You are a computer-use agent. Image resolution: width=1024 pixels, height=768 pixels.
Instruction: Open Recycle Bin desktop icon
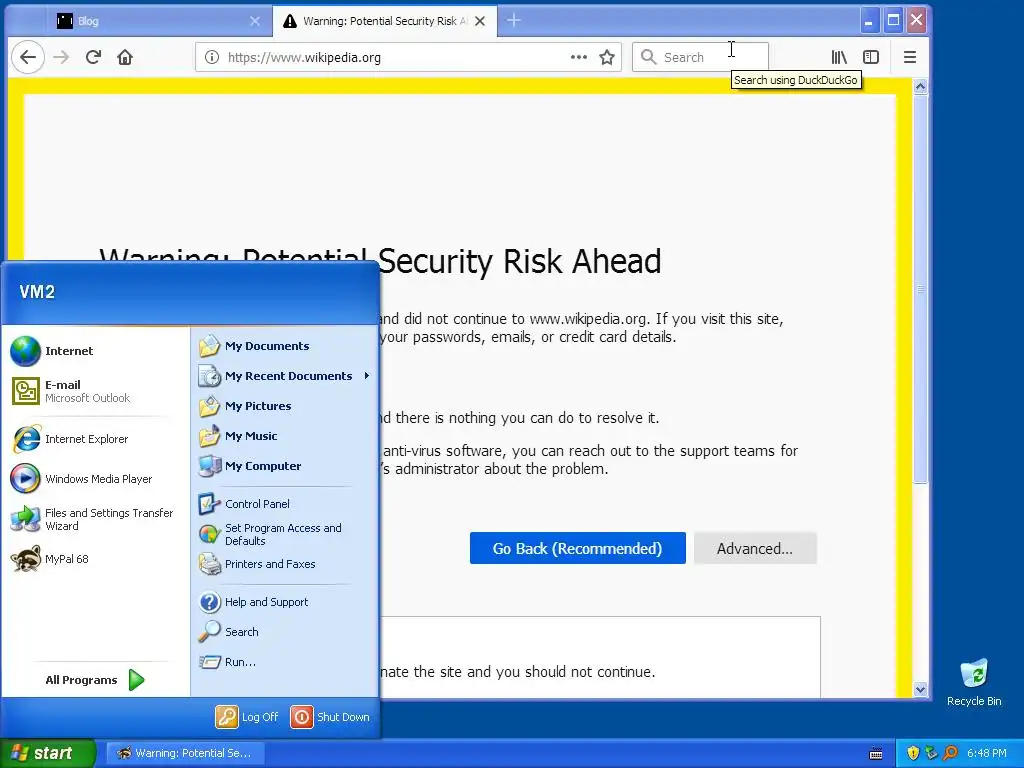click(974, 682)
